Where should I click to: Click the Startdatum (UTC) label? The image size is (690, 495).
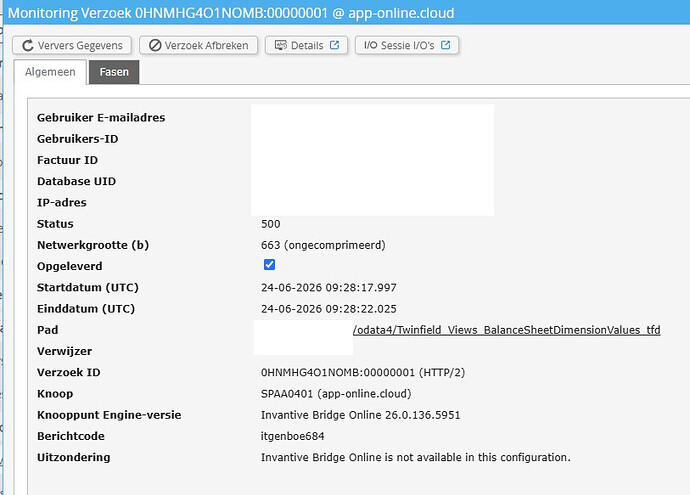(x=88, y=287)
